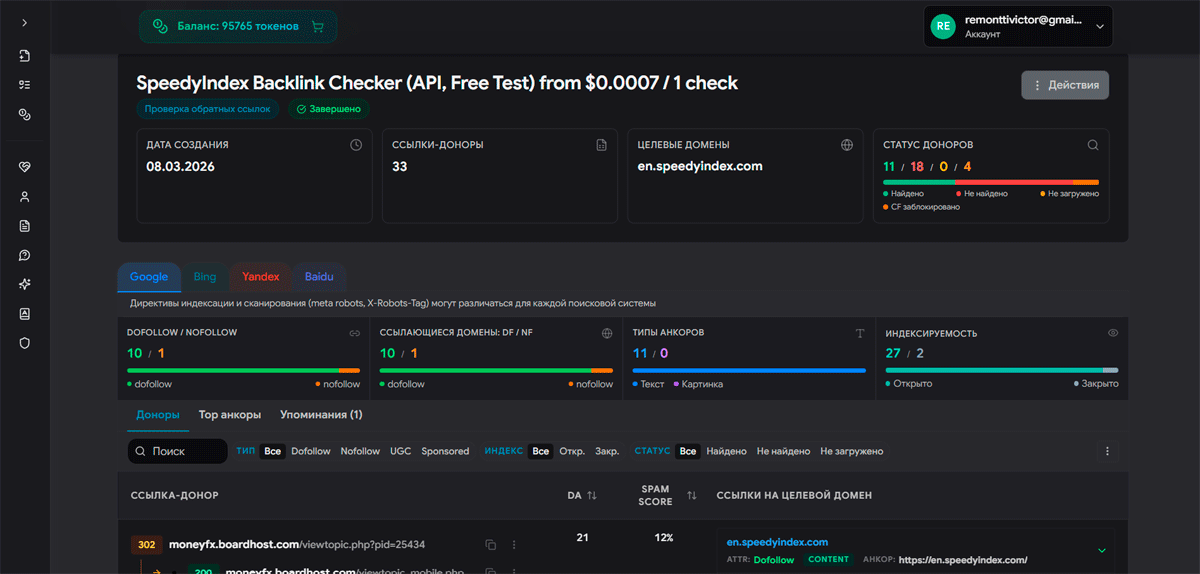Open the chat support sidebar icon
Image resolution: width=1200 pixels, height=574 pixels.
[x=24, y=255]
